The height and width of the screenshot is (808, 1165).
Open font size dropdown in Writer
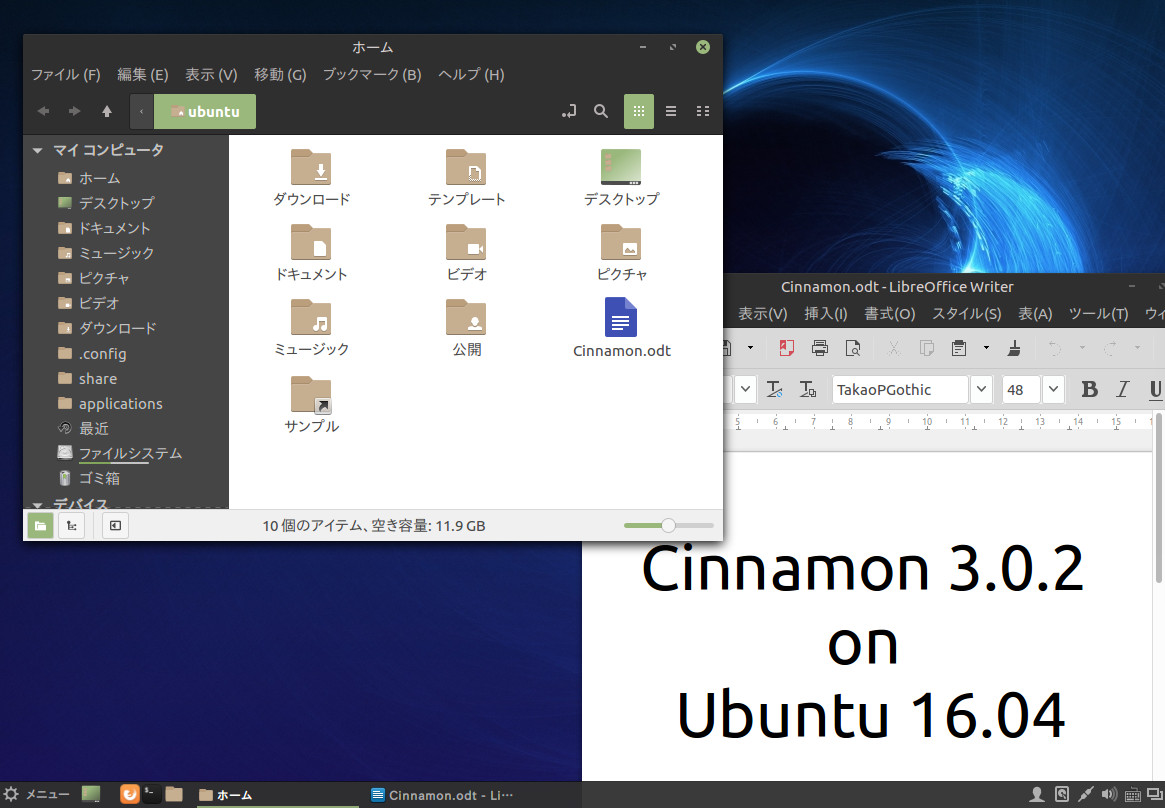[1053, 389]
